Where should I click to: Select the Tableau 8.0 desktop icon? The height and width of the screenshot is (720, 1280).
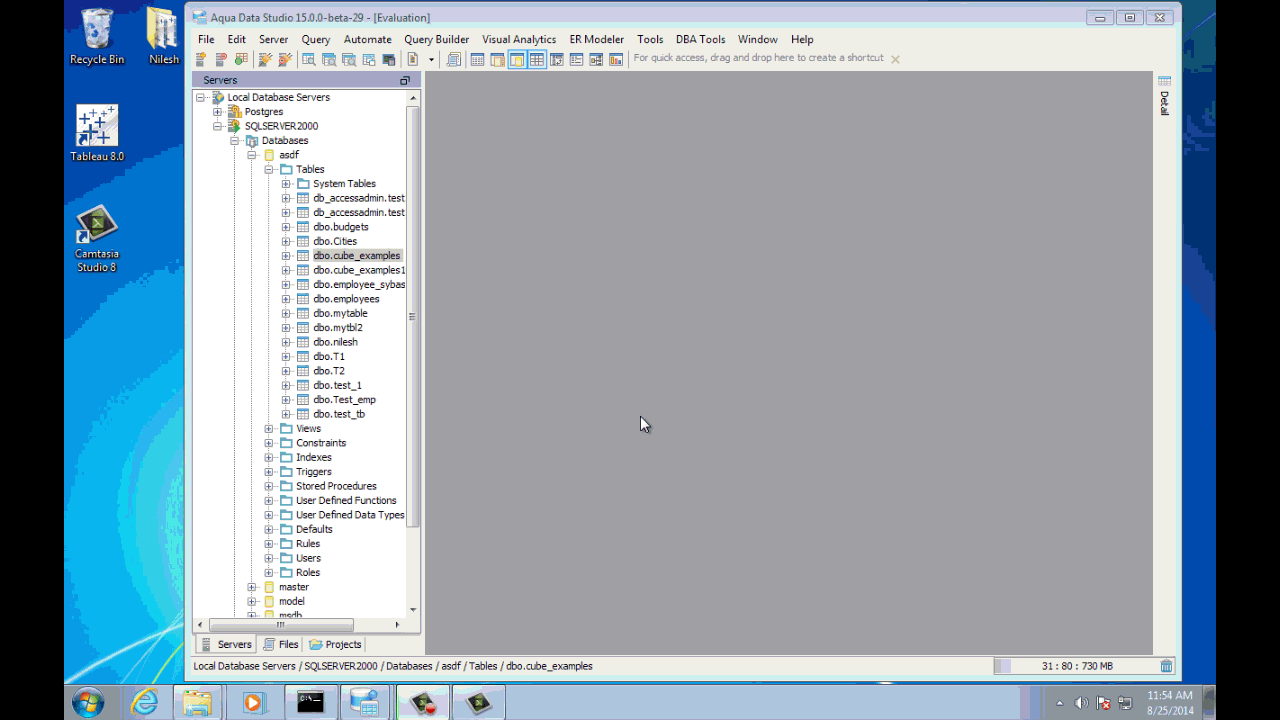pos(97,133)
